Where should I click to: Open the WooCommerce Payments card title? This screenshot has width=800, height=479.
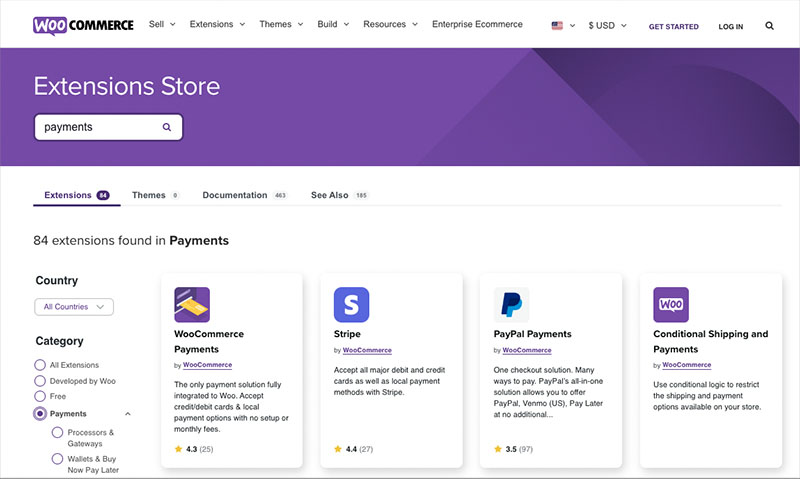[209, 341]
